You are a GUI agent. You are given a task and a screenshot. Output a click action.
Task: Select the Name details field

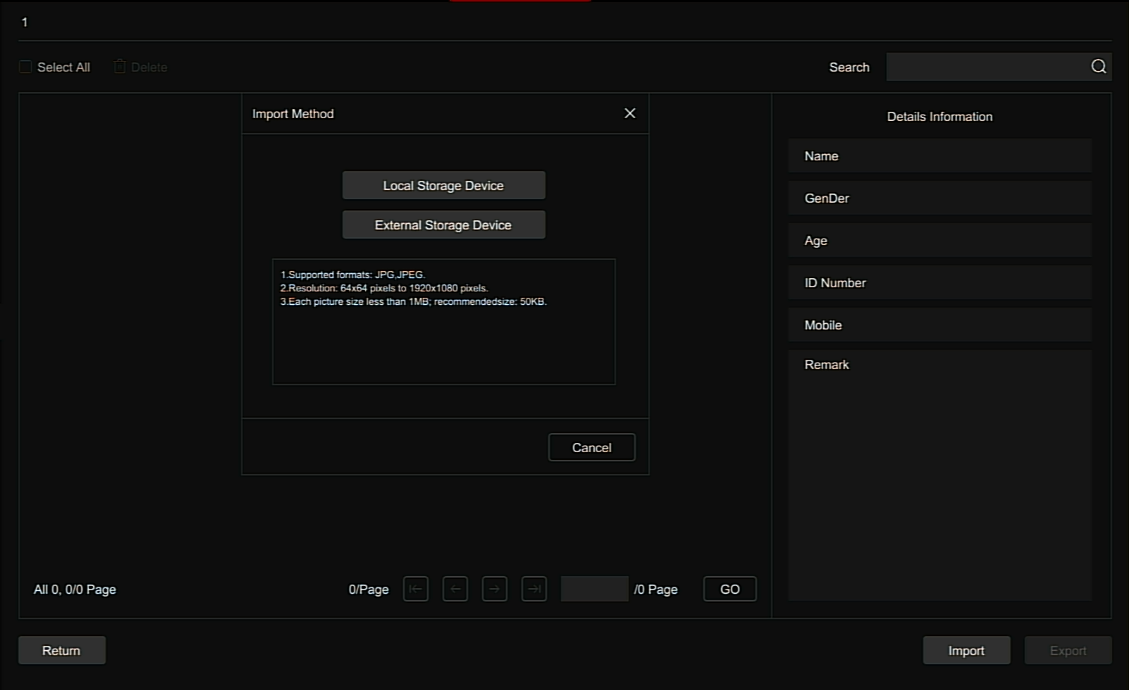(x=940, y=156)
